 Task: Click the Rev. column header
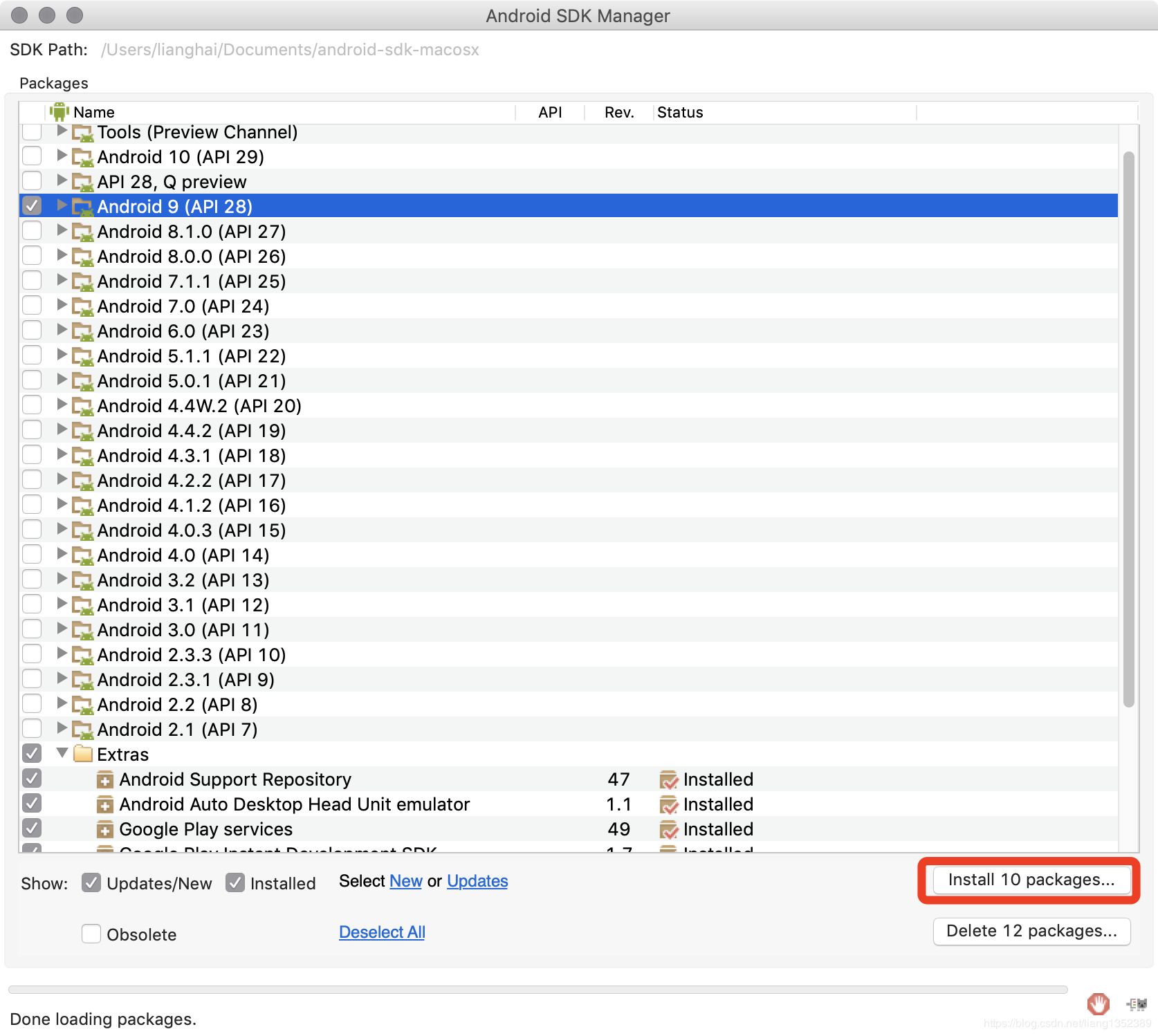(619, 112)
